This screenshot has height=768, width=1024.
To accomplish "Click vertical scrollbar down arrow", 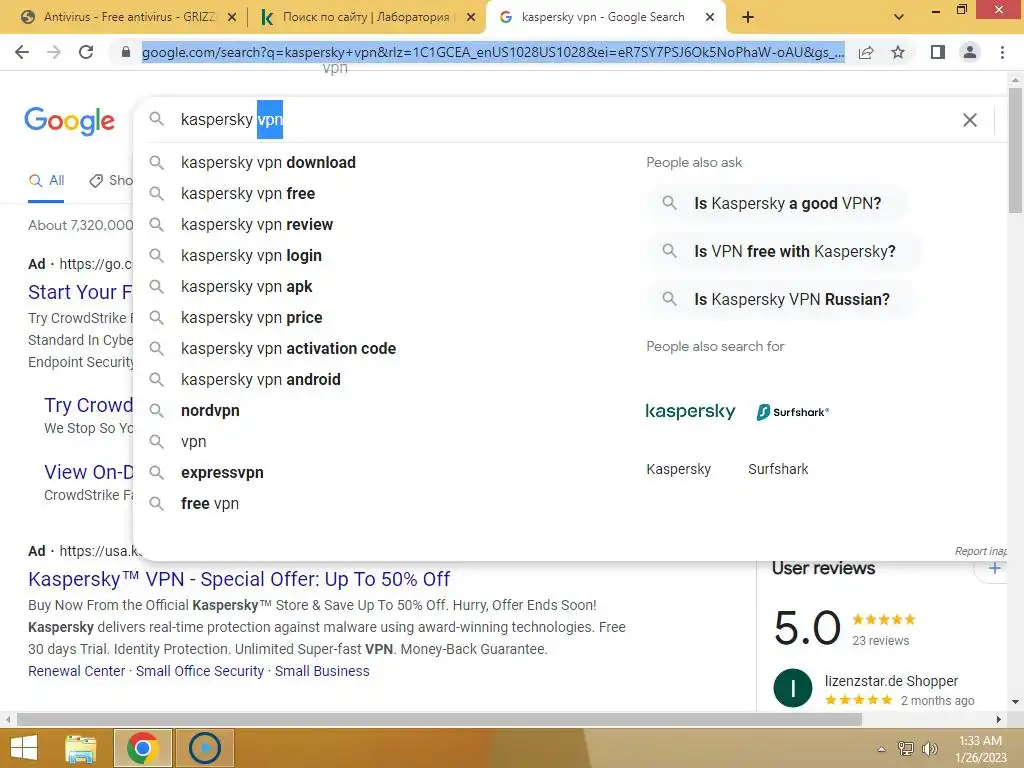I will (1015, 702).
